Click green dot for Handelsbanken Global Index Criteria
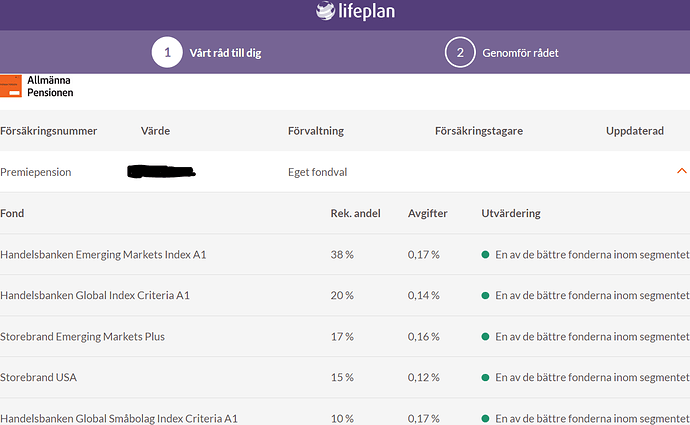The image size is (690, 425). [x=485, y=296]
